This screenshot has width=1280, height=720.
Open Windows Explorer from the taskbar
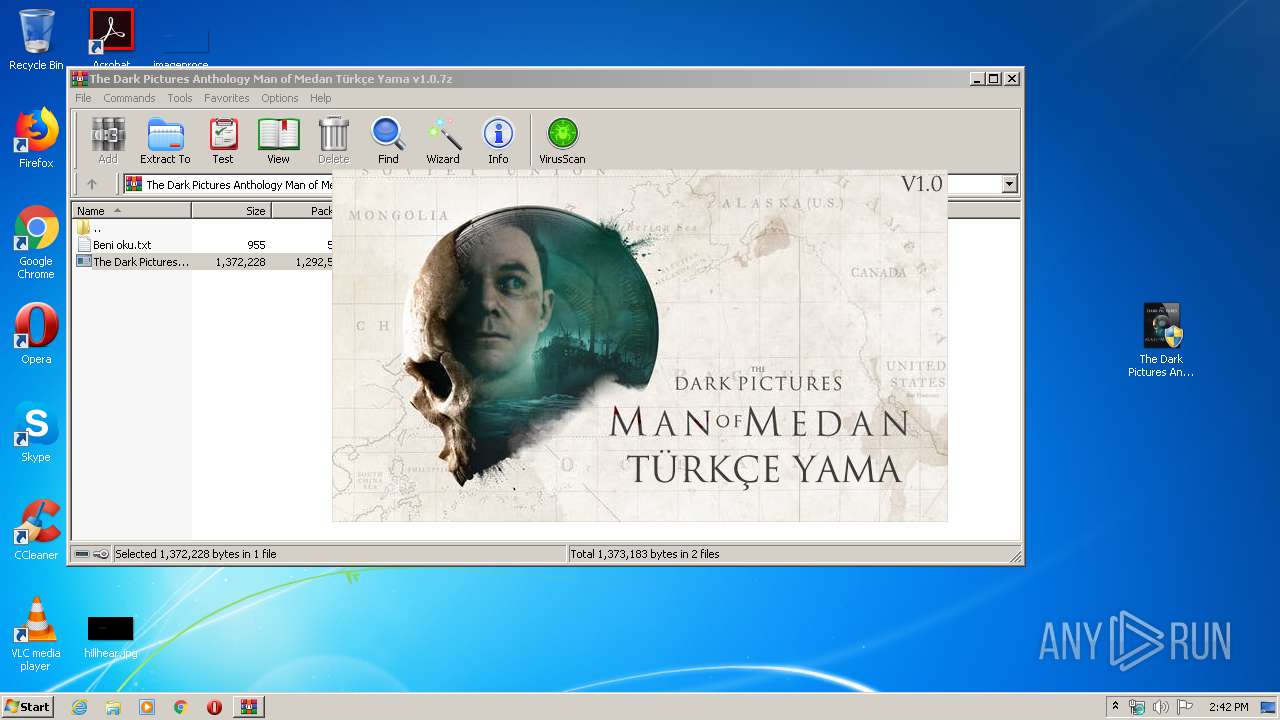[113, 707]
